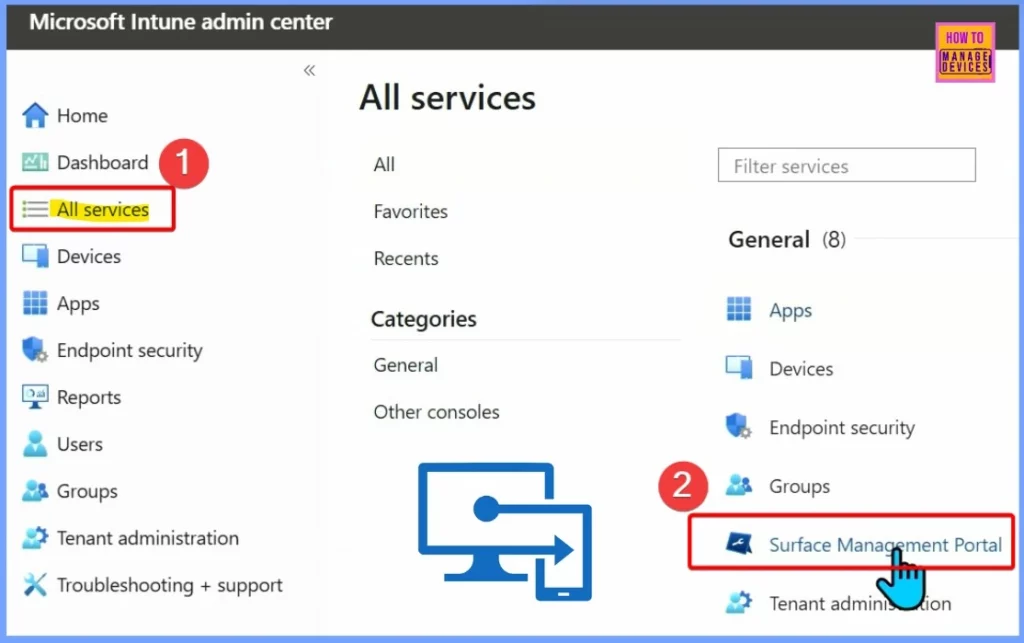Open the Devices link under General

point(801,369)
